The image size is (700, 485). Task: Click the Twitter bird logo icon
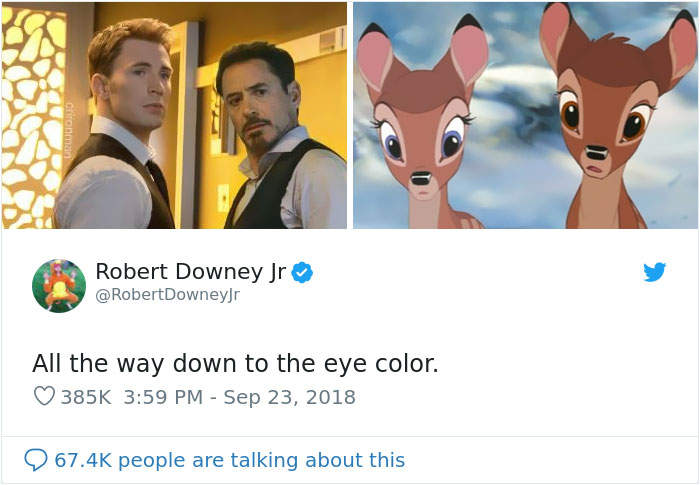pos(655,272)
